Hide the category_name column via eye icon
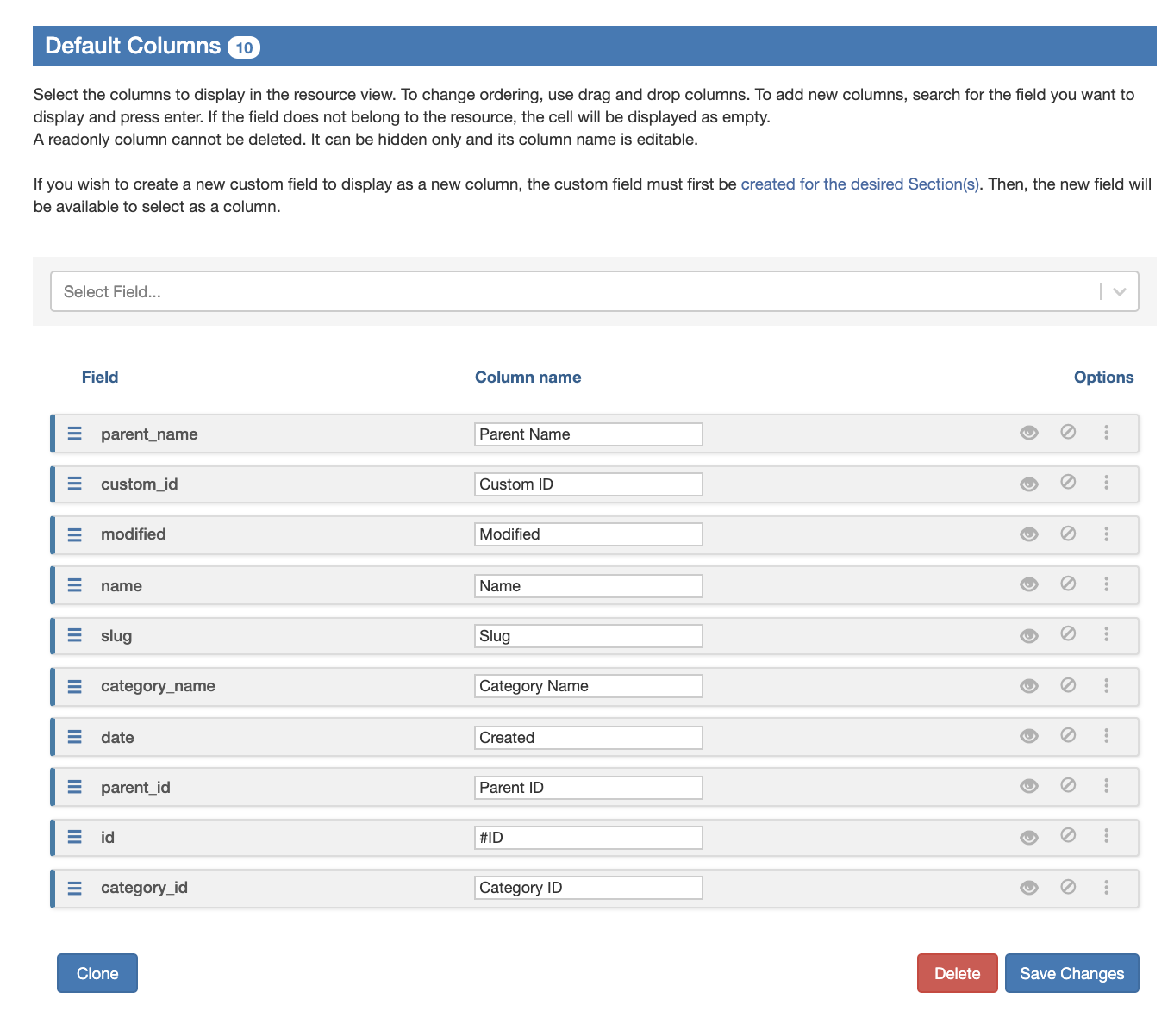Viewport: 1174px width, 1036px height. click(x=1028, y=686)
